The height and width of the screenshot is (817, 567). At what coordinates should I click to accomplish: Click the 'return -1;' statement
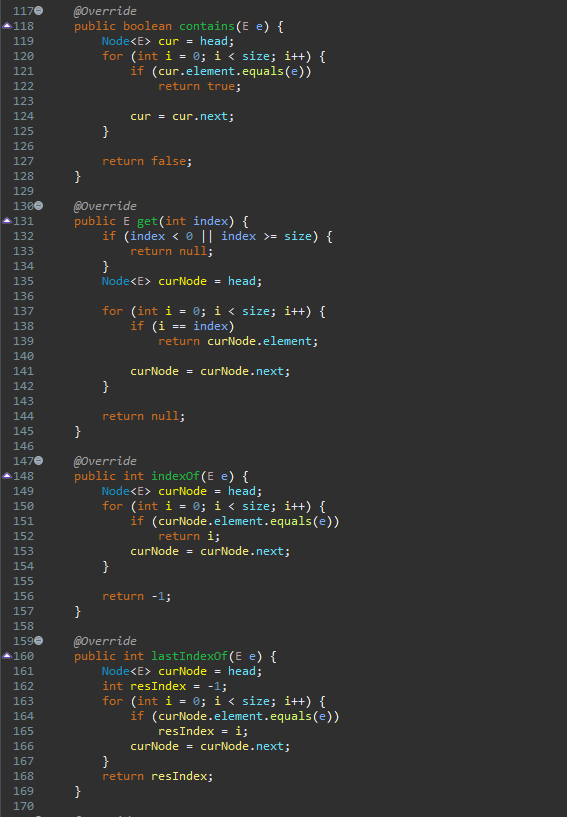click(137, 596)
